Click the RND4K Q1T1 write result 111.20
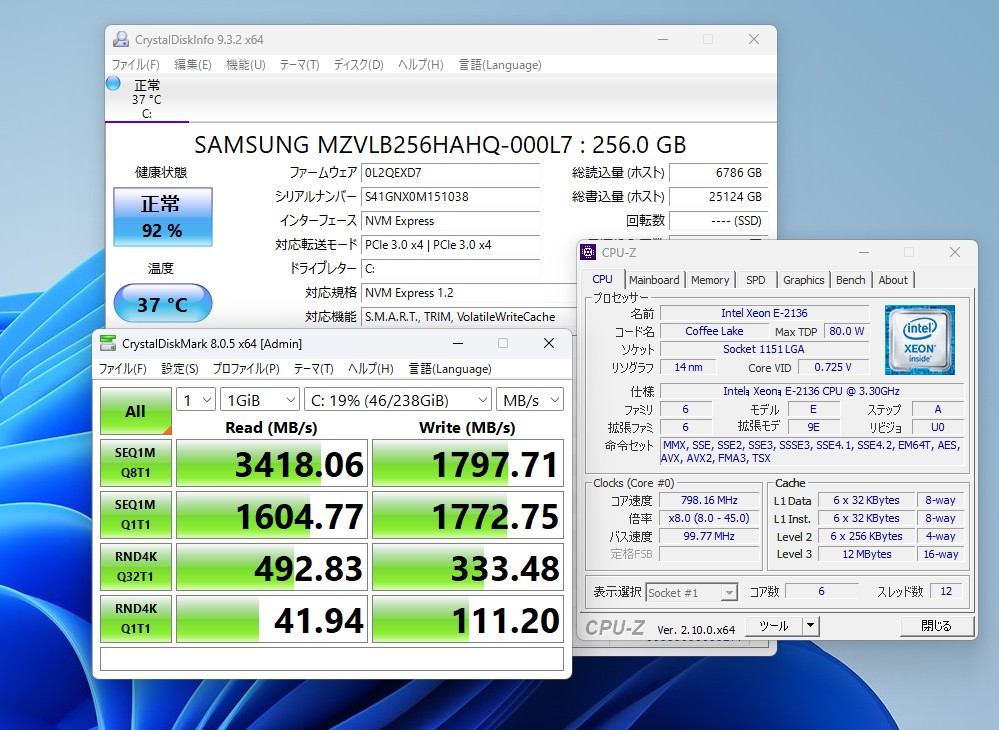Screen dimensions: 999x730 [468, 619]
